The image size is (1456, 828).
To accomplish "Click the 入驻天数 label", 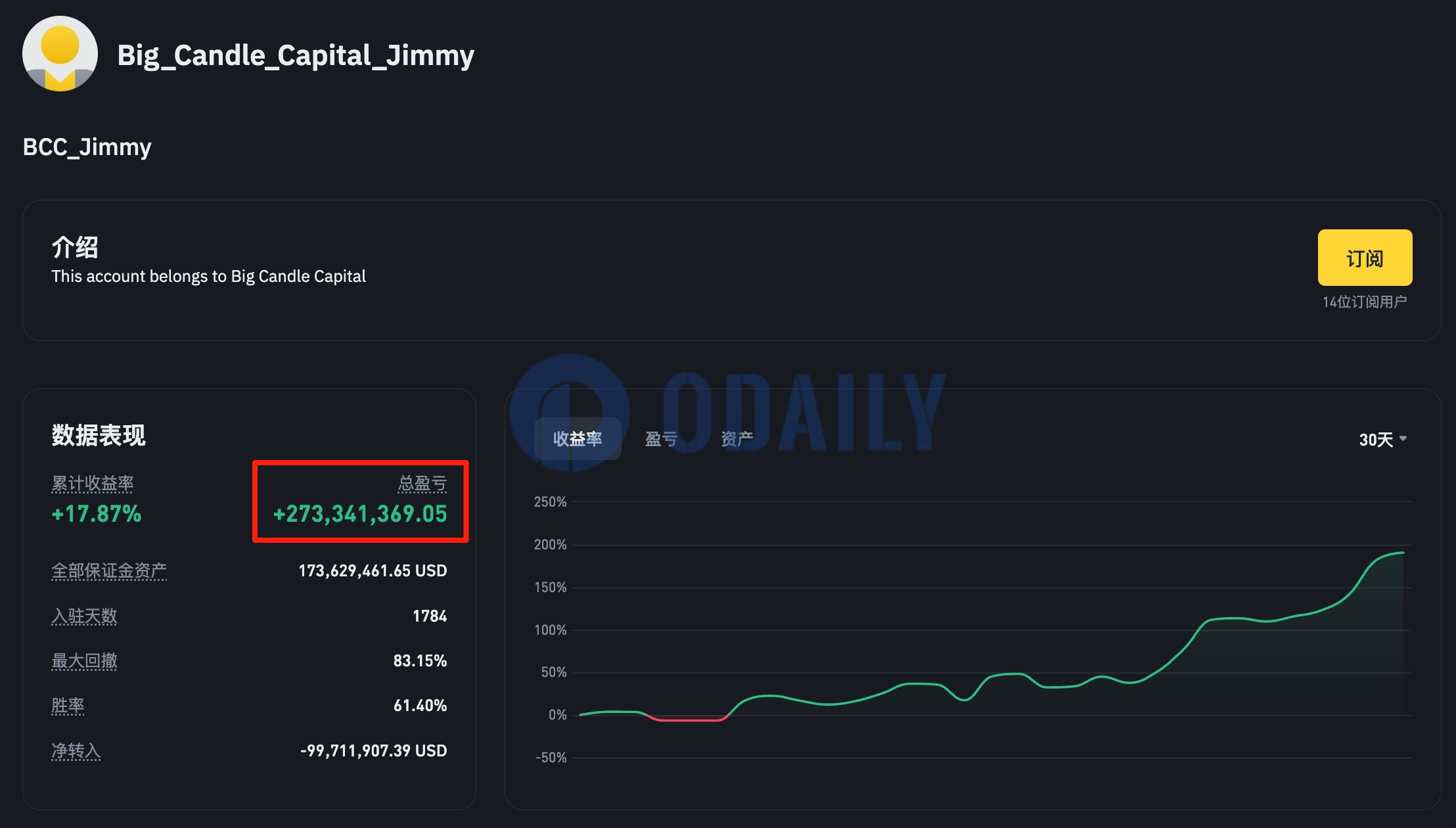I will pyautogui.click(x=84, y=616).
